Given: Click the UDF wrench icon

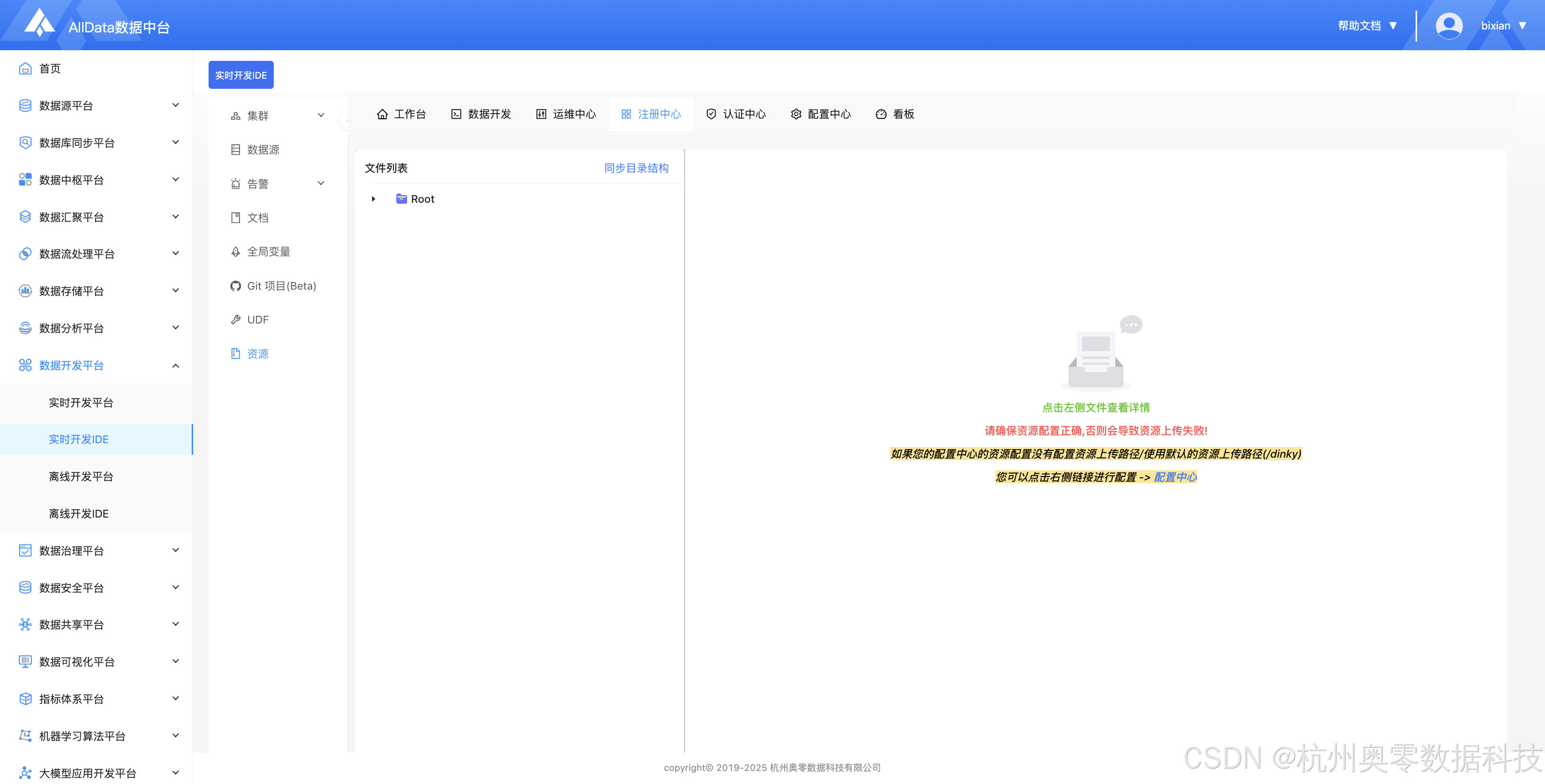Looking at the screenshot, I should [x=235, y=320].
